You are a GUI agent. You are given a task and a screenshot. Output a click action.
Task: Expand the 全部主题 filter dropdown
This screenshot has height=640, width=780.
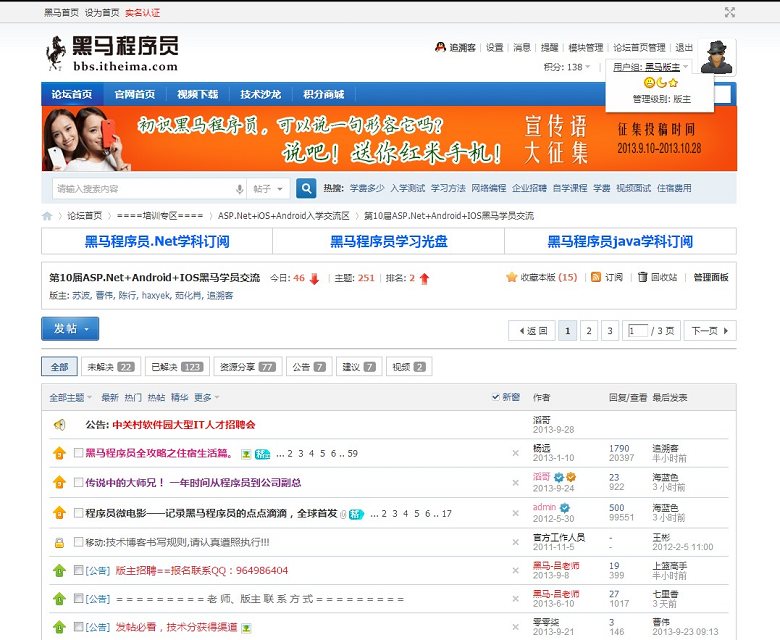coord(71,397)
